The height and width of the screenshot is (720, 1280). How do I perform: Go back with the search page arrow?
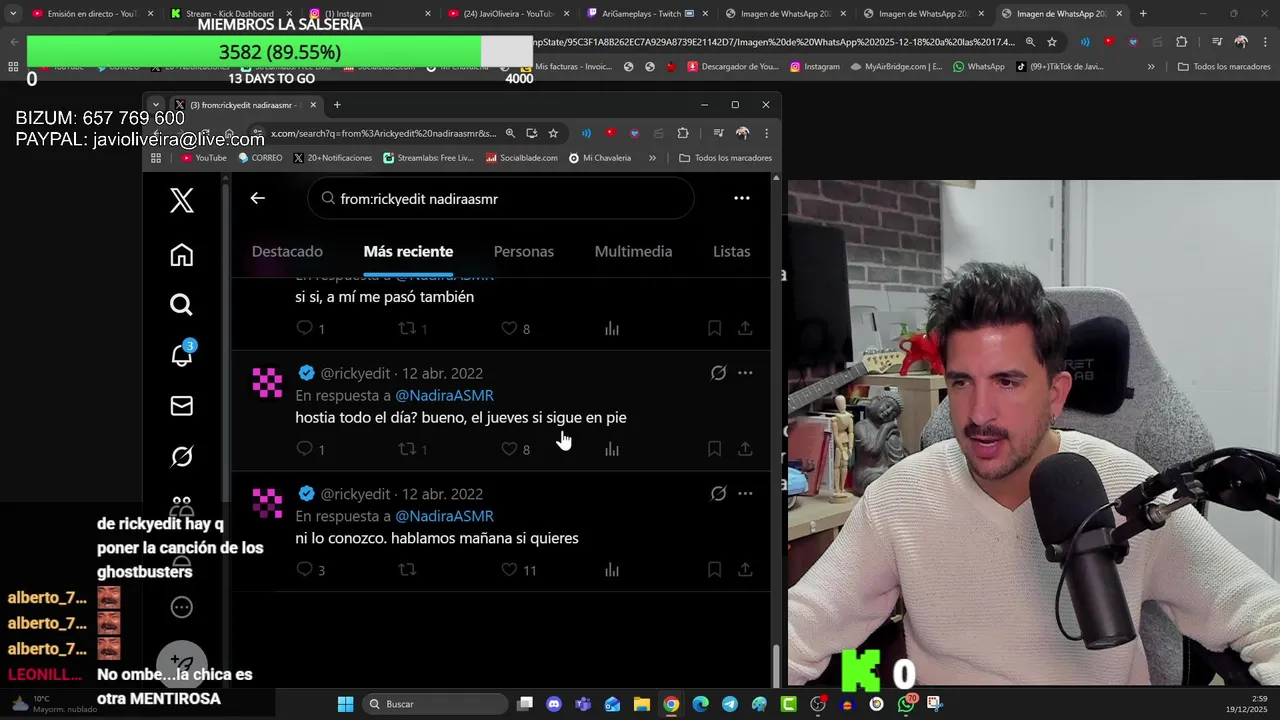257,198
